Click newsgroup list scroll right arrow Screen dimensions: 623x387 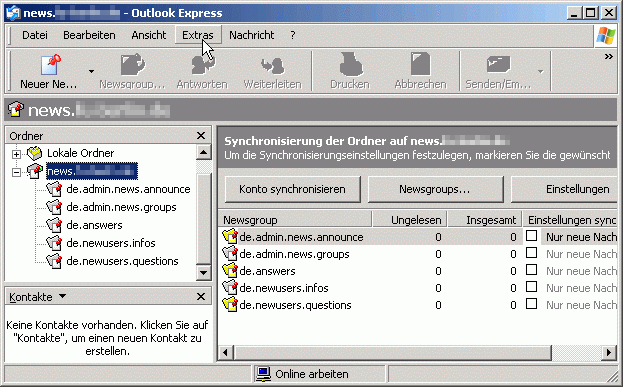point(609,352)
